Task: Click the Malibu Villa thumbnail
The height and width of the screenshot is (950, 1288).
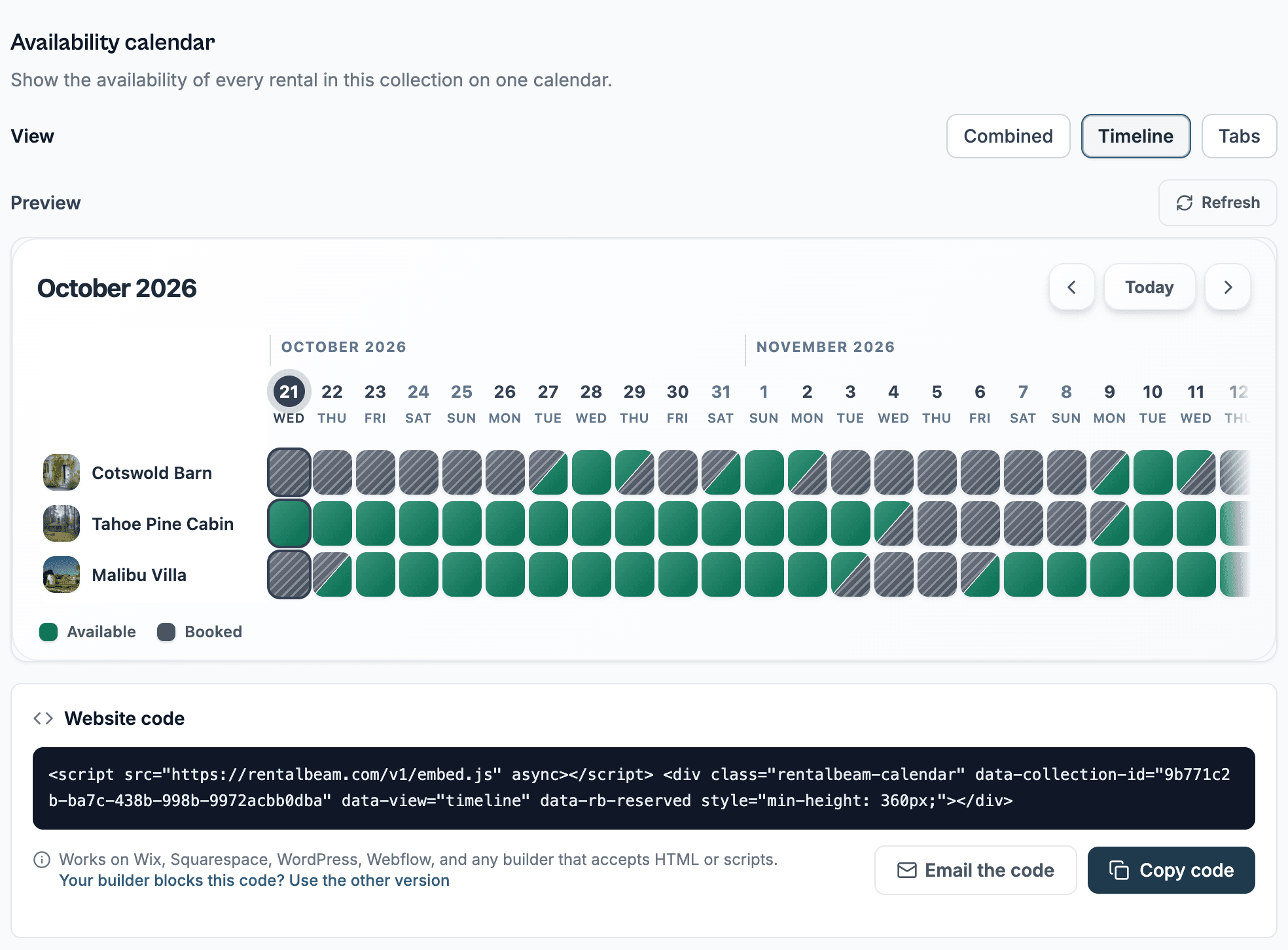Action: point(62,574)
